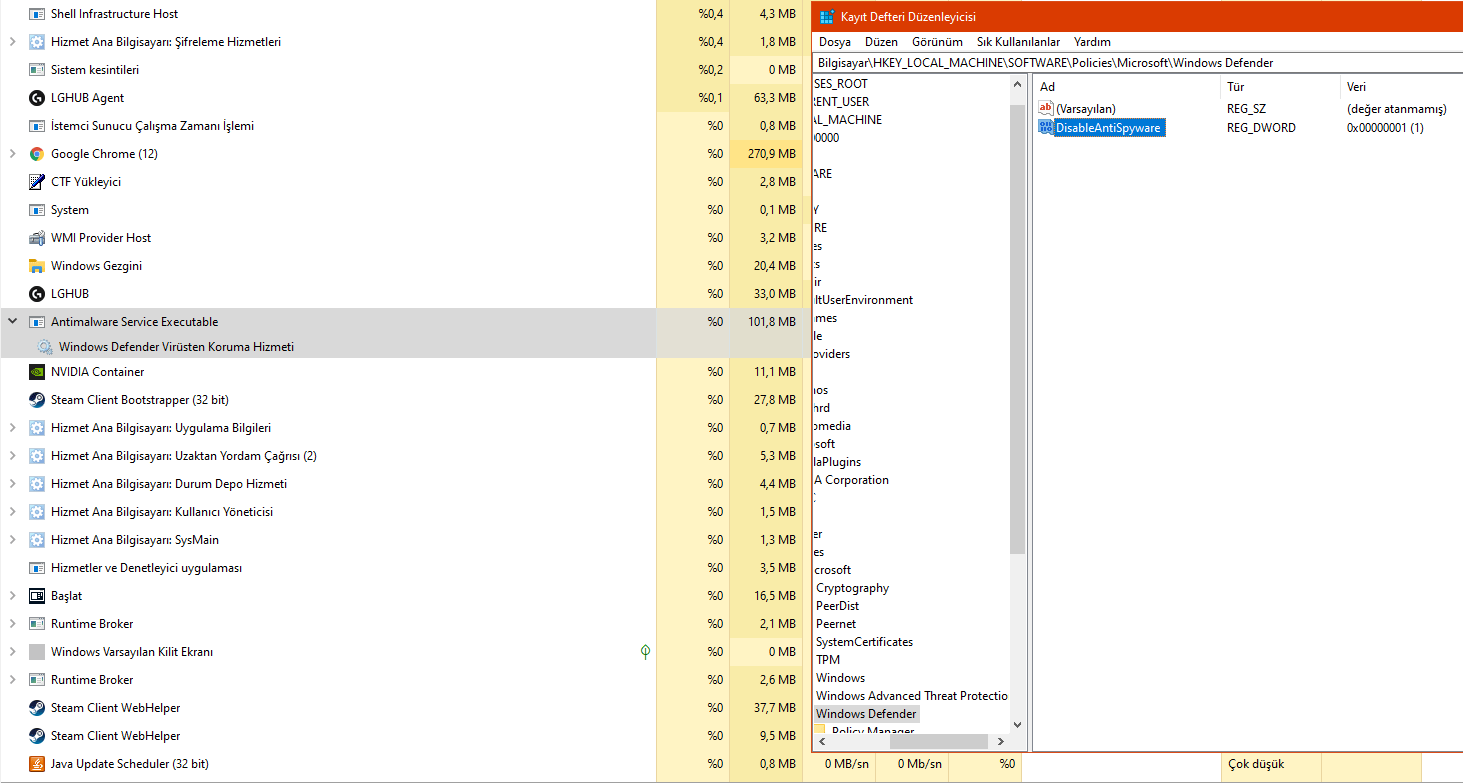This screenshot has height=783, width=1463.
Task: Select the Windows Defender key in the tree
Action: pyautogui.click(x=865, y=714)
